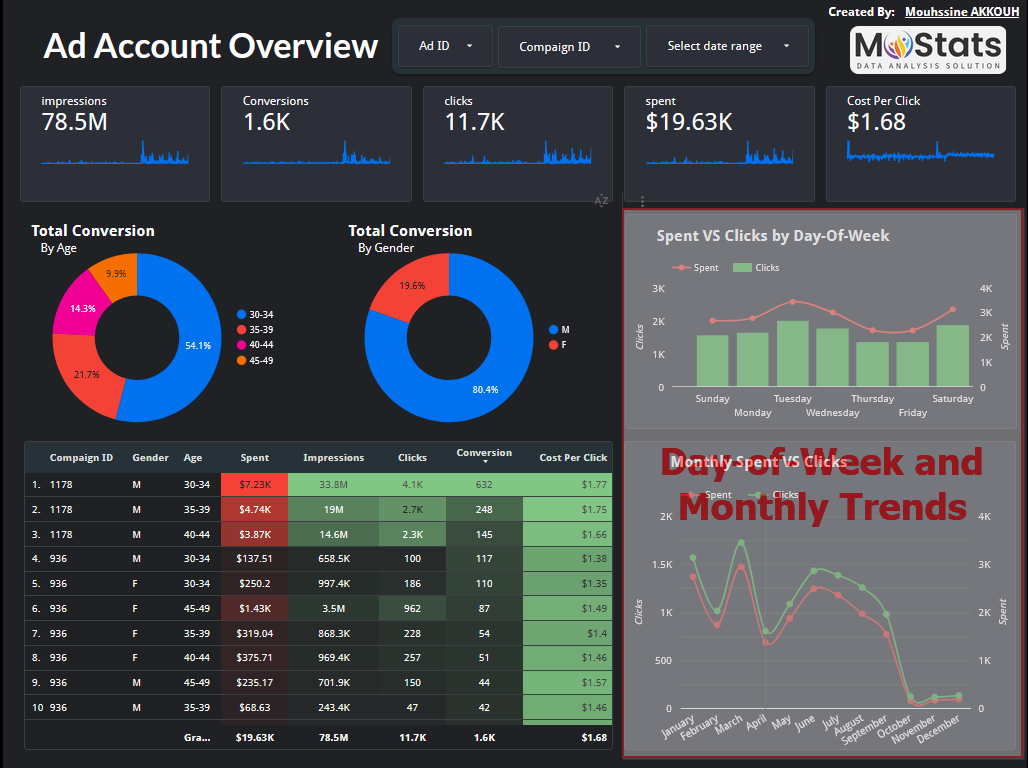Open the three-dot more options menu

[x=643, y=201]
